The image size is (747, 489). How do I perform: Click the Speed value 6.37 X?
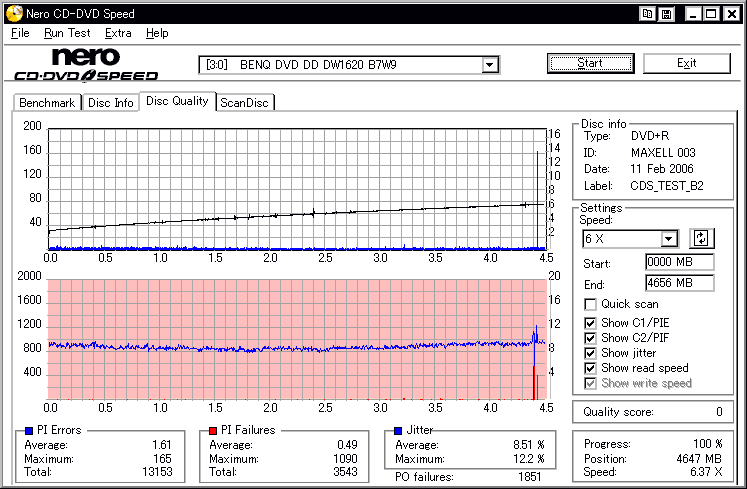point(706,472)
